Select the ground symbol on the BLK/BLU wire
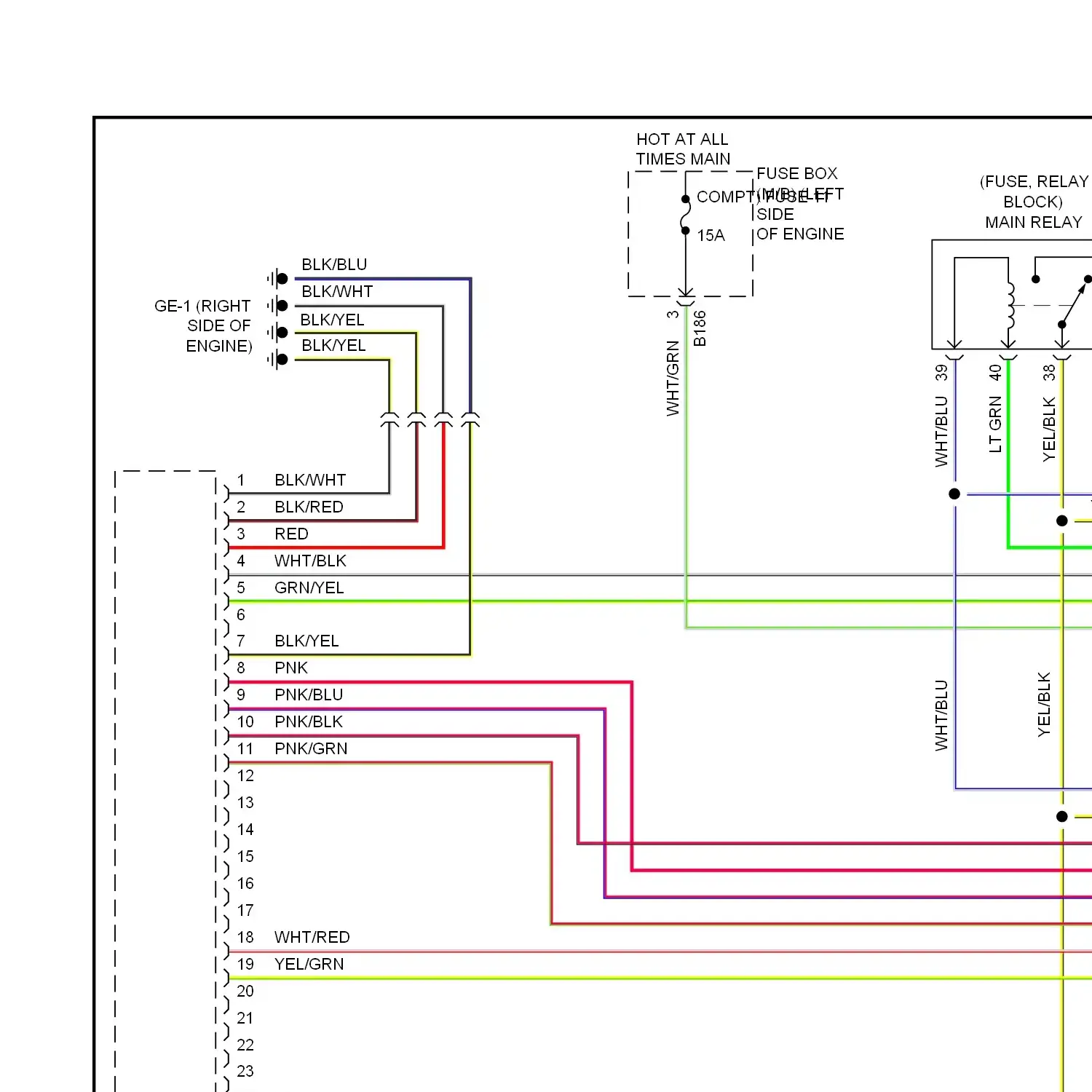The width and height of the screenshot is (1092, 1092). pyautogui.click(x=277, y=279)
